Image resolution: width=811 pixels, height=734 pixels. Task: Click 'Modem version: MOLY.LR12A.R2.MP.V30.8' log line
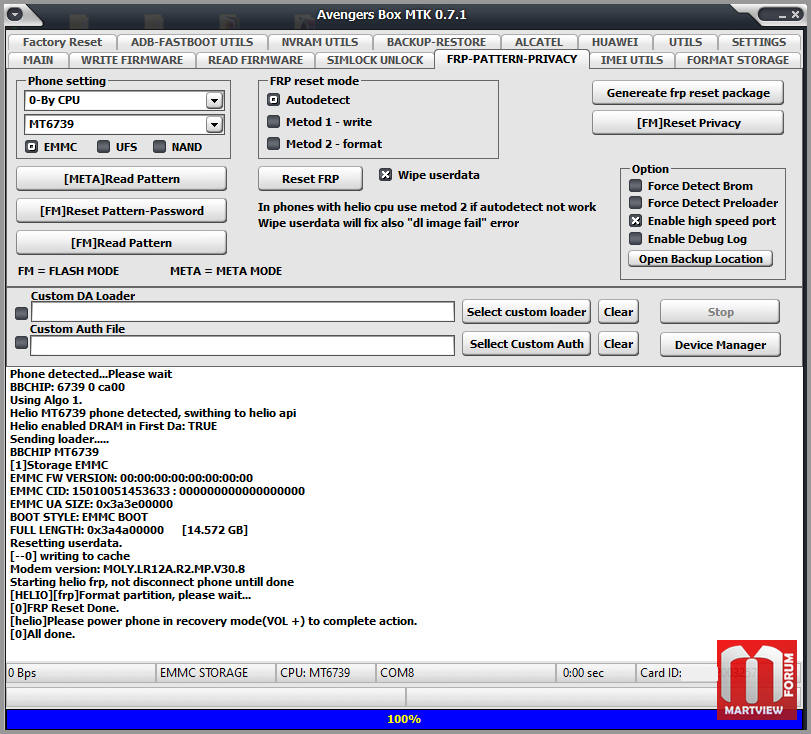click(x=127, y=569)
